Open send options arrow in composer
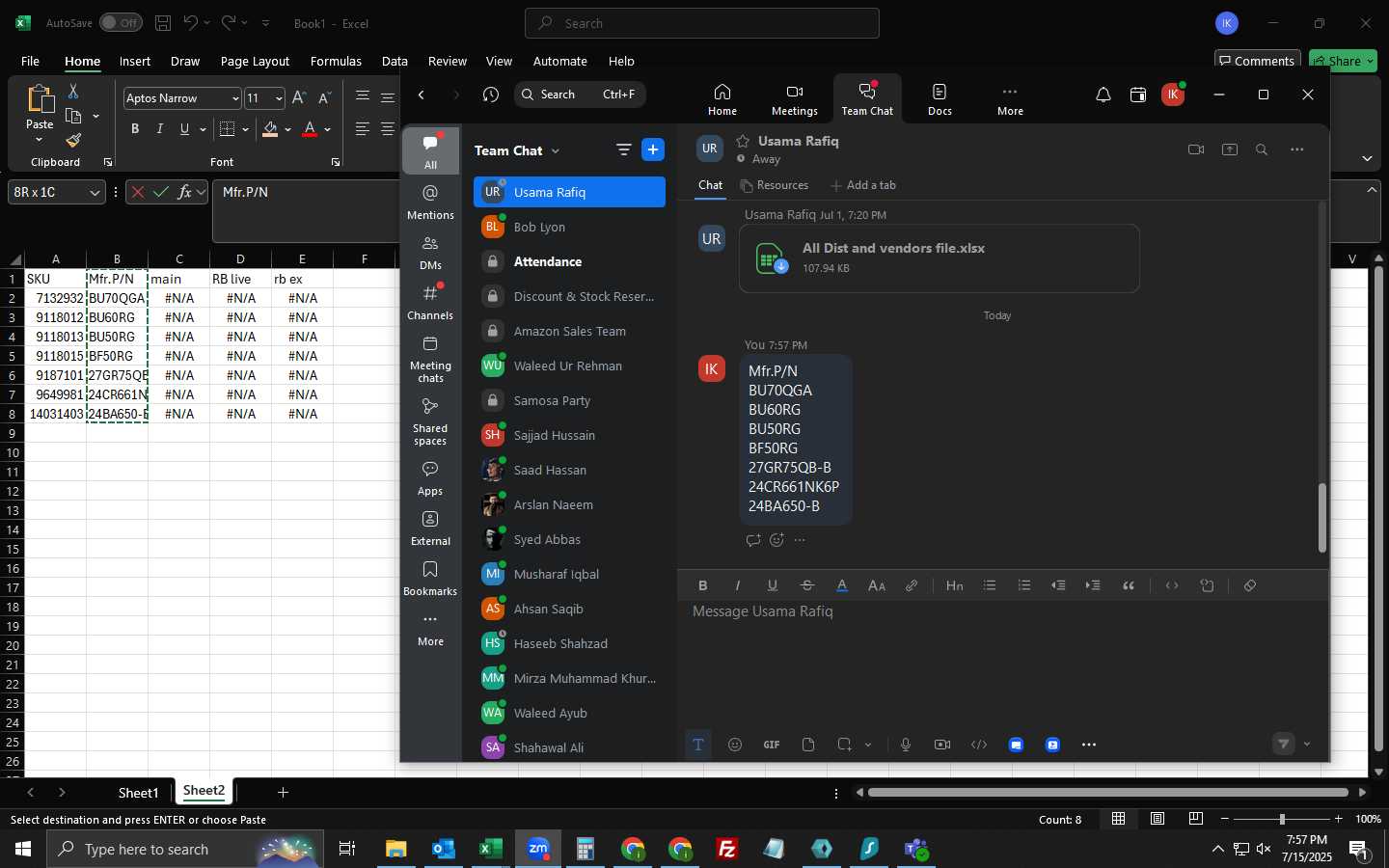Screen dimensions: 1389x868 click(1307, 745)
